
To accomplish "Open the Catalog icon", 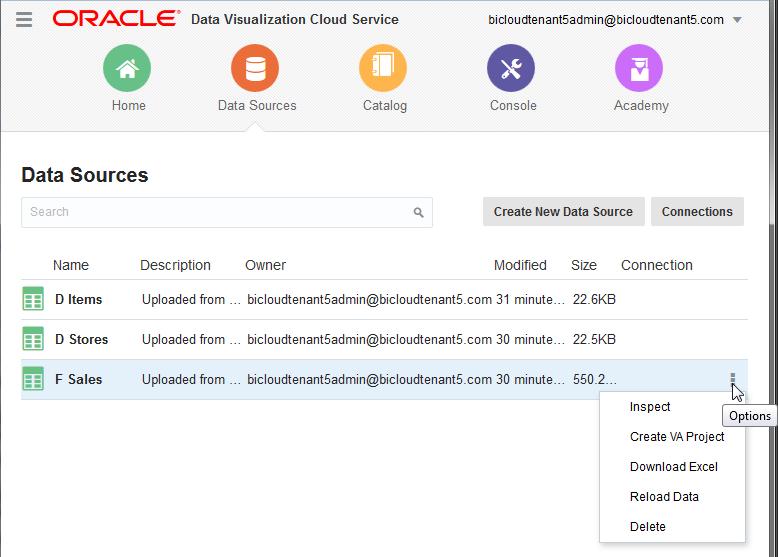I will point(383,68).
